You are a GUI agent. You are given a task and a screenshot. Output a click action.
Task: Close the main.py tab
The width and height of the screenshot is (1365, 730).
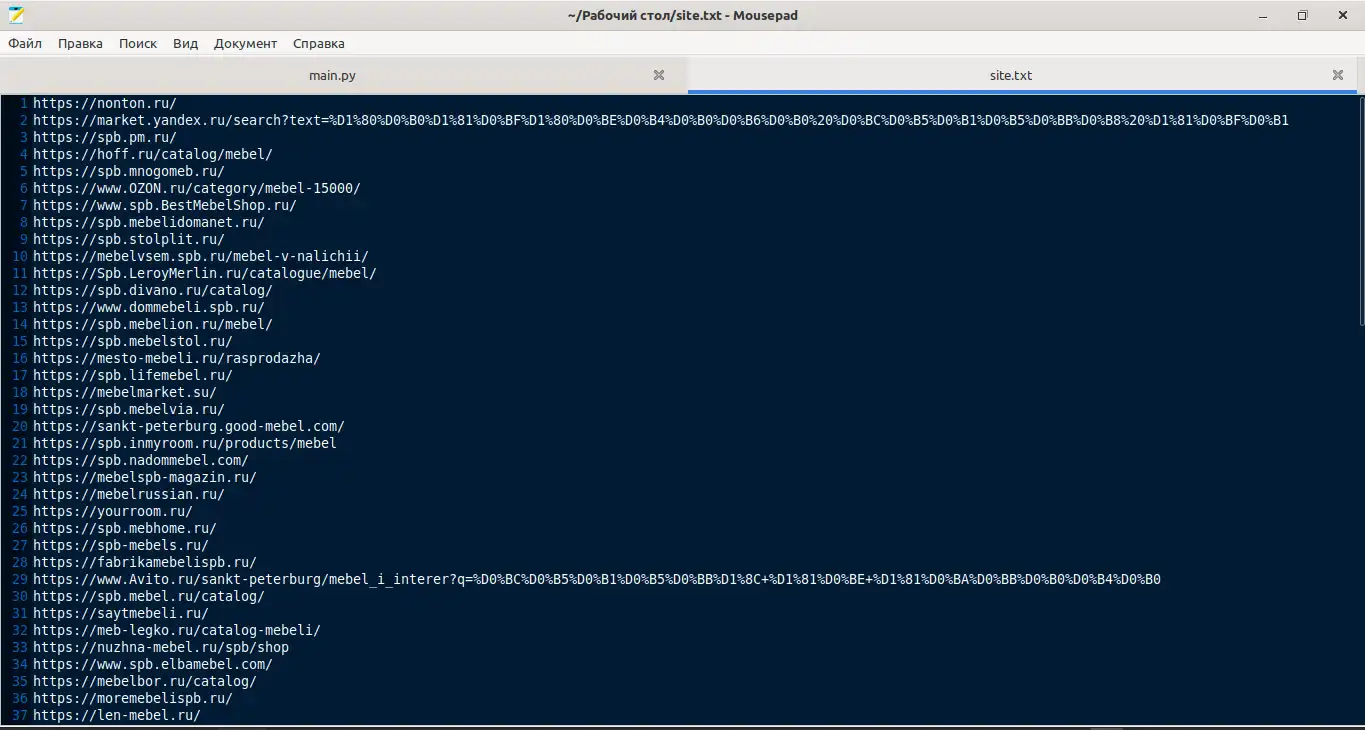pos(659,75)
